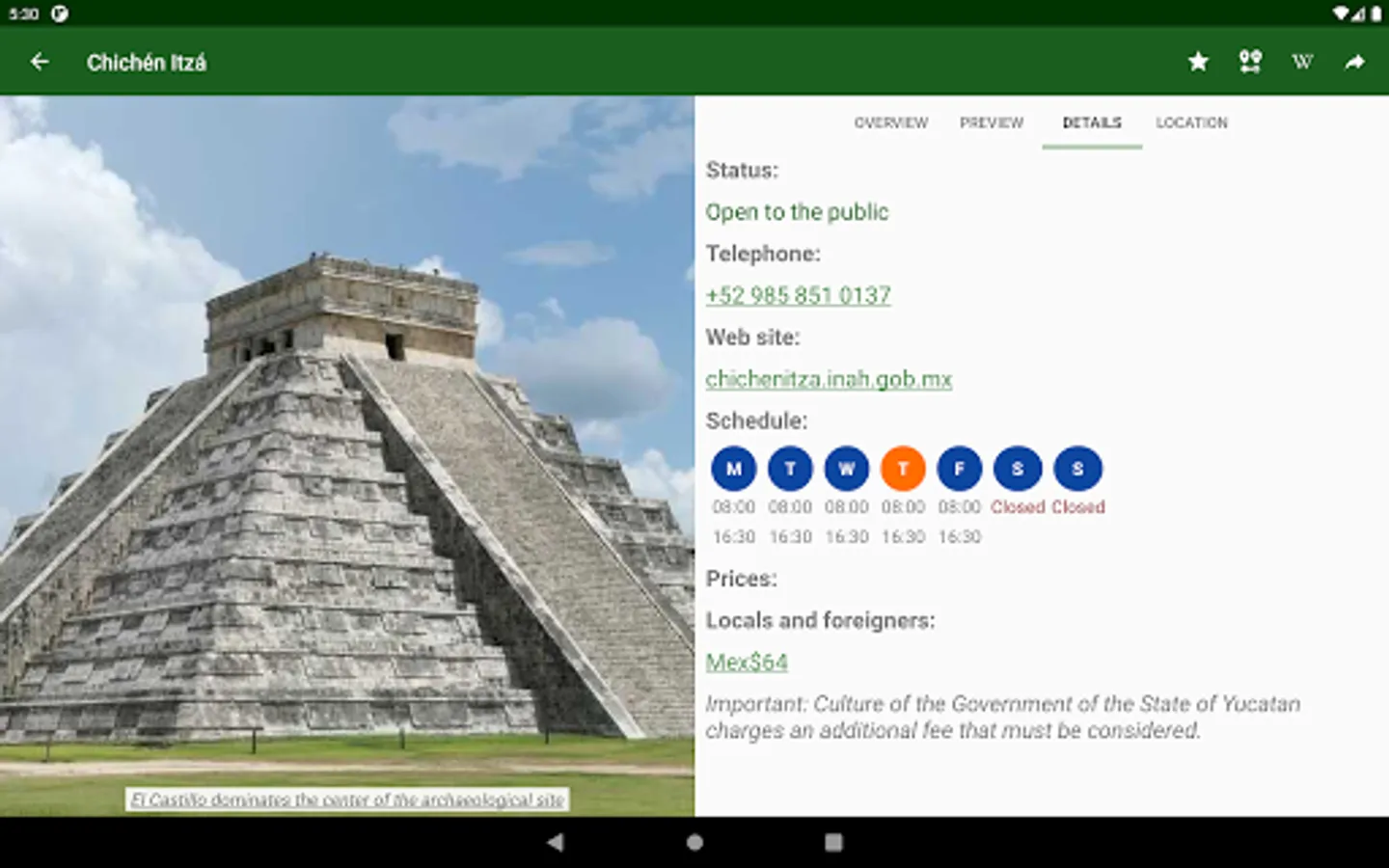Open the two-pins icon beside the star
Viewport: 1389px width, 868px height.
[x=1250, y=62]
